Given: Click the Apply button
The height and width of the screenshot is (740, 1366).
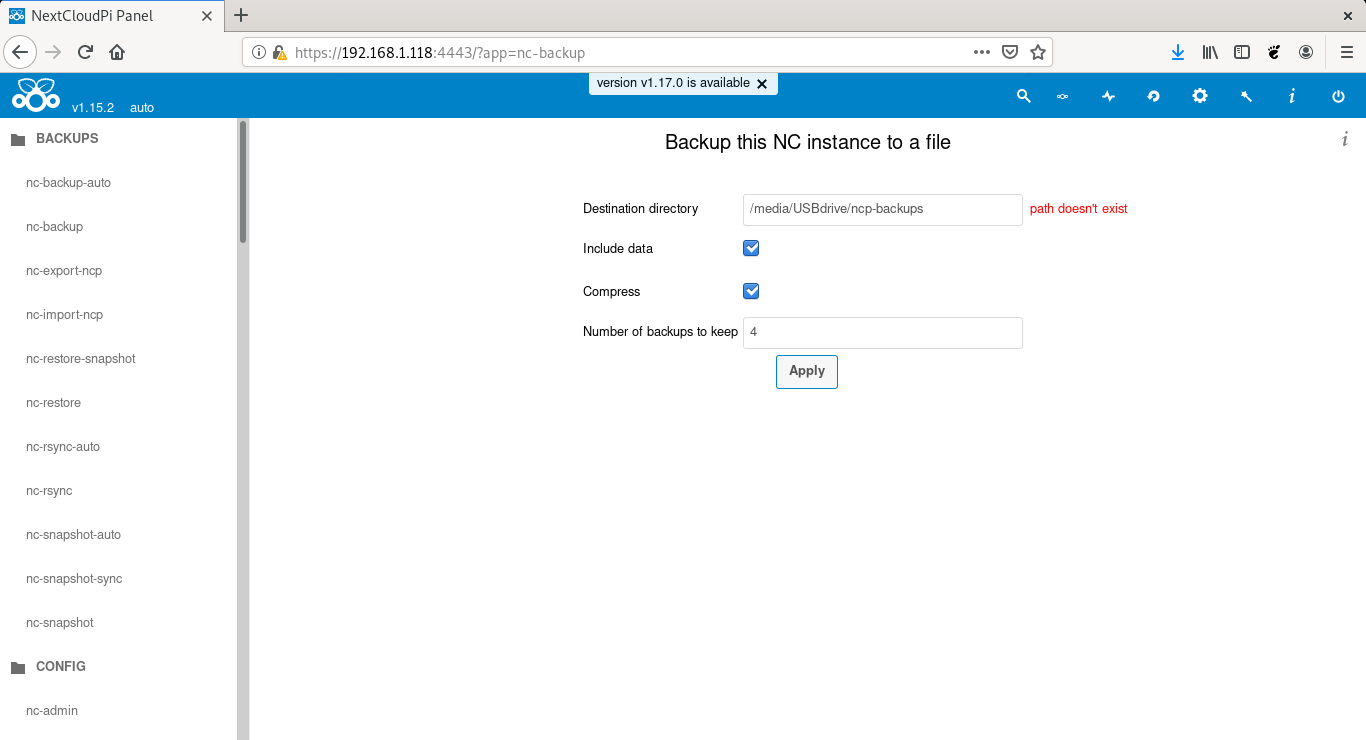Looking at the screenshot, I should [x=807, y=371].
